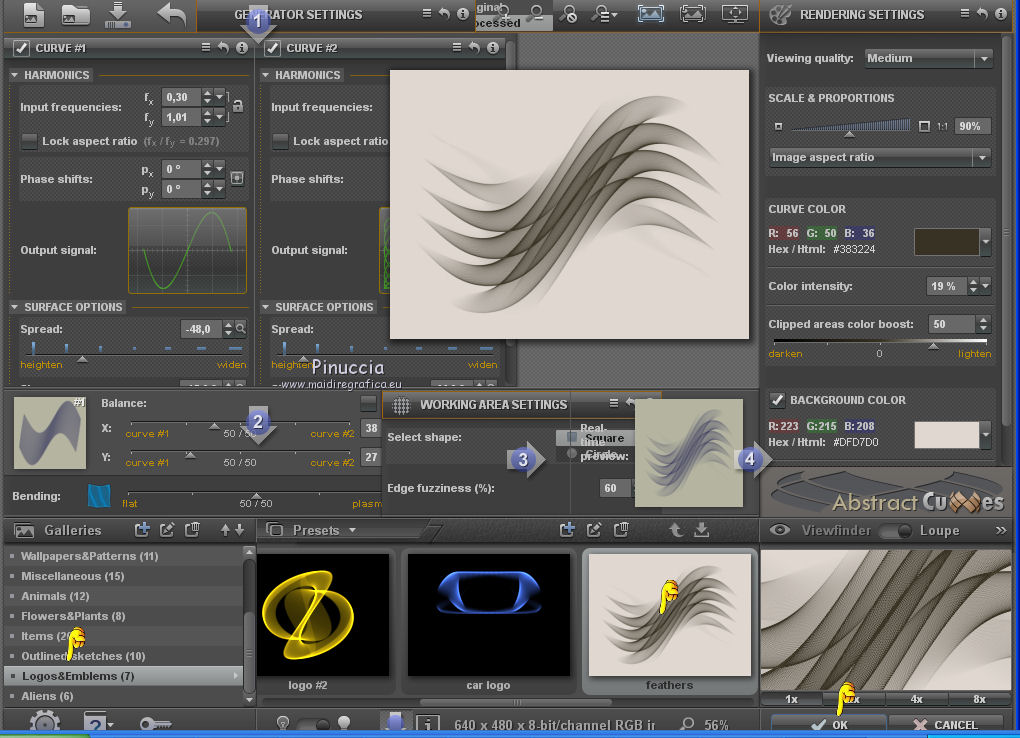
Task: Uncheck the Background Color checkbox
Action: coord(777,400)
